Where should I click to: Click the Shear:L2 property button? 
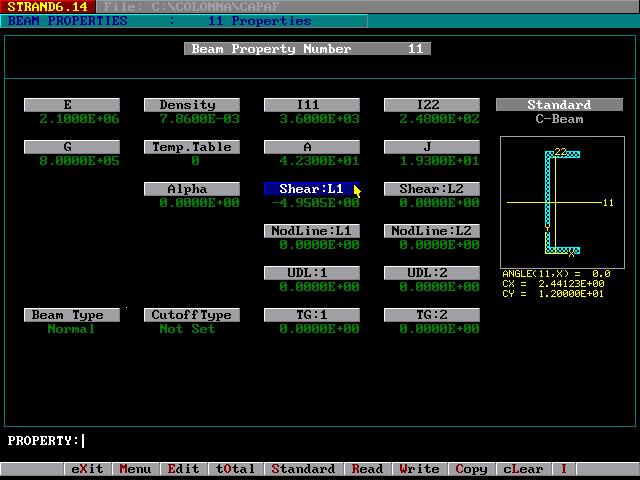(431, 189)
